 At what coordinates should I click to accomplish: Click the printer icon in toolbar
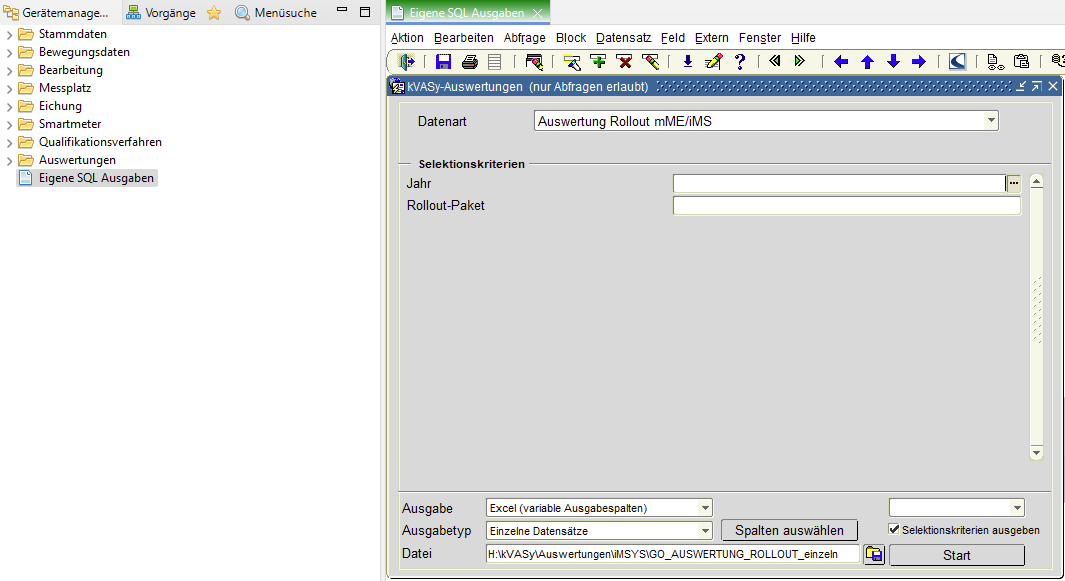469,62
